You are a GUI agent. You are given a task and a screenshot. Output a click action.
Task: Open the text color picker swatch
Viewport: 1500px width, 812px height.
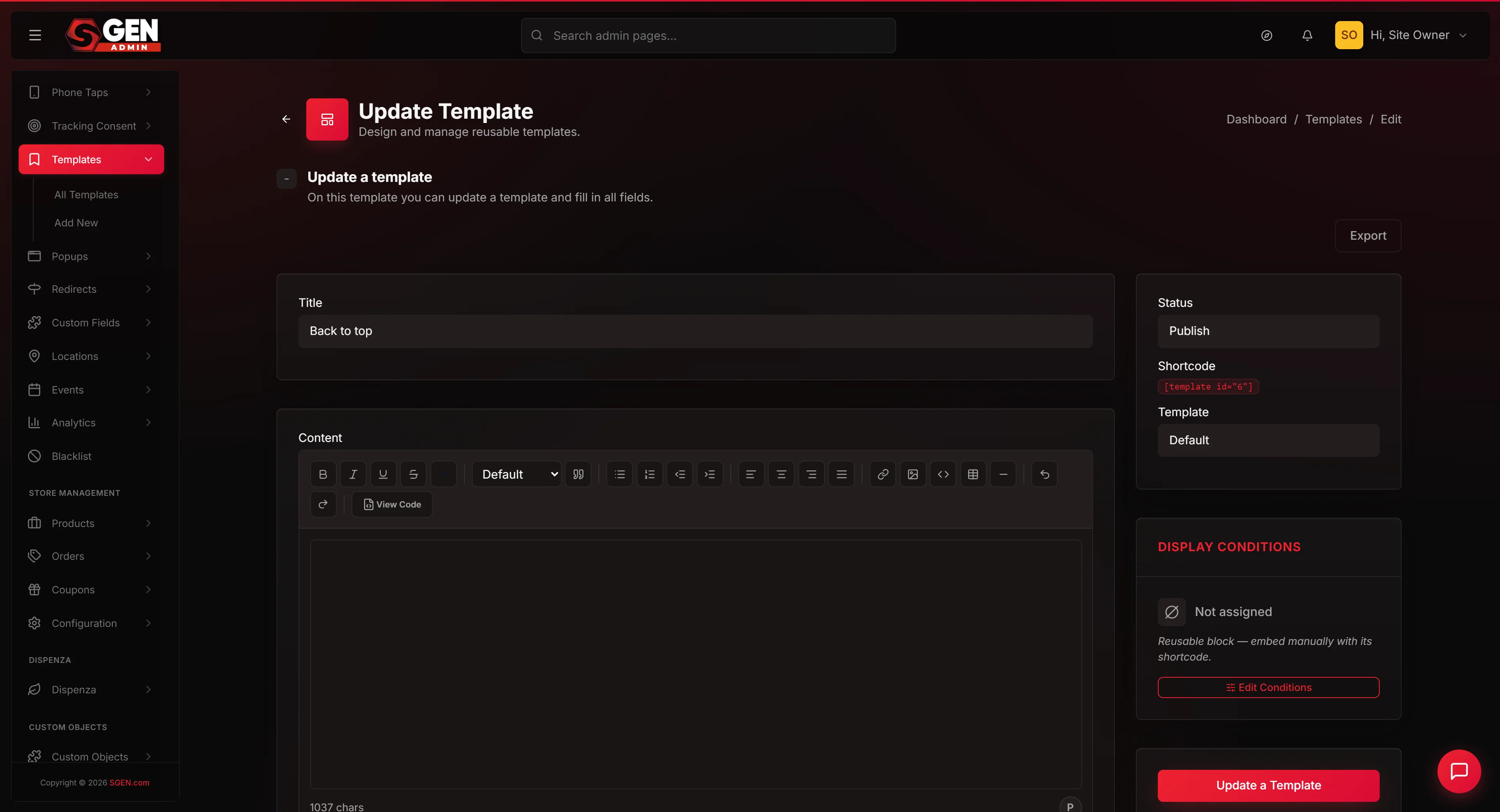pyautogui.click(x=443, y=474)
